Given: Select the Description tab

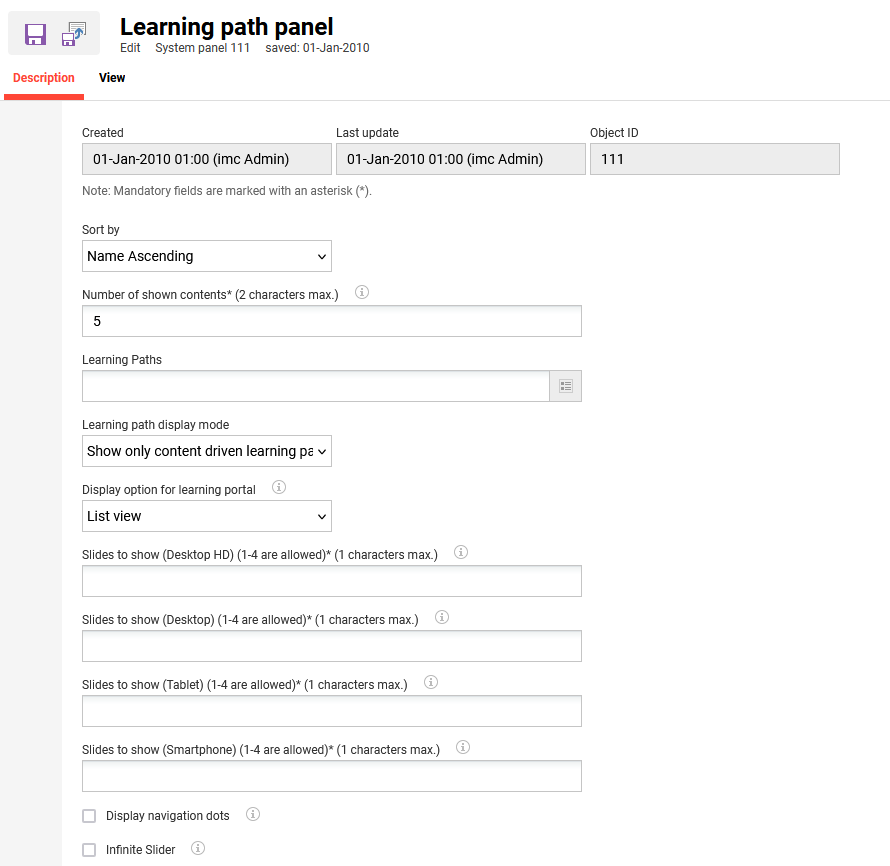Looking at the screenshot, I should pos(44,78).
